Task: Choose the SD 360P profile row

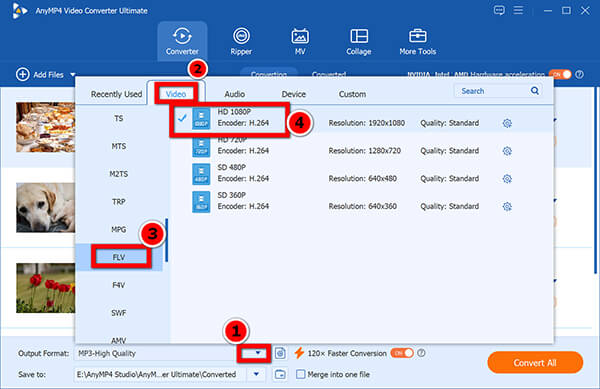Action: [362, 202]
